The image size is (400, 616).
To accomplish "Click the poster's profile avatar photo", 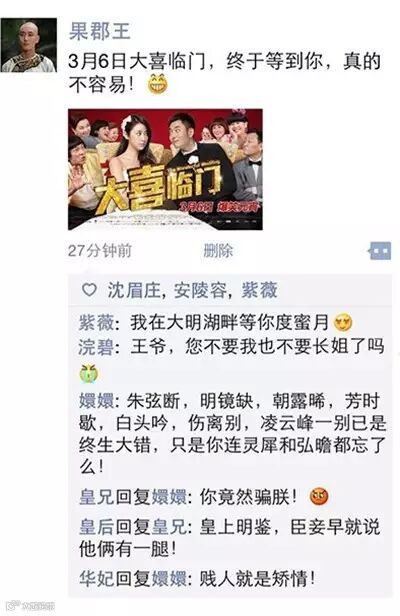I will 29,46.
